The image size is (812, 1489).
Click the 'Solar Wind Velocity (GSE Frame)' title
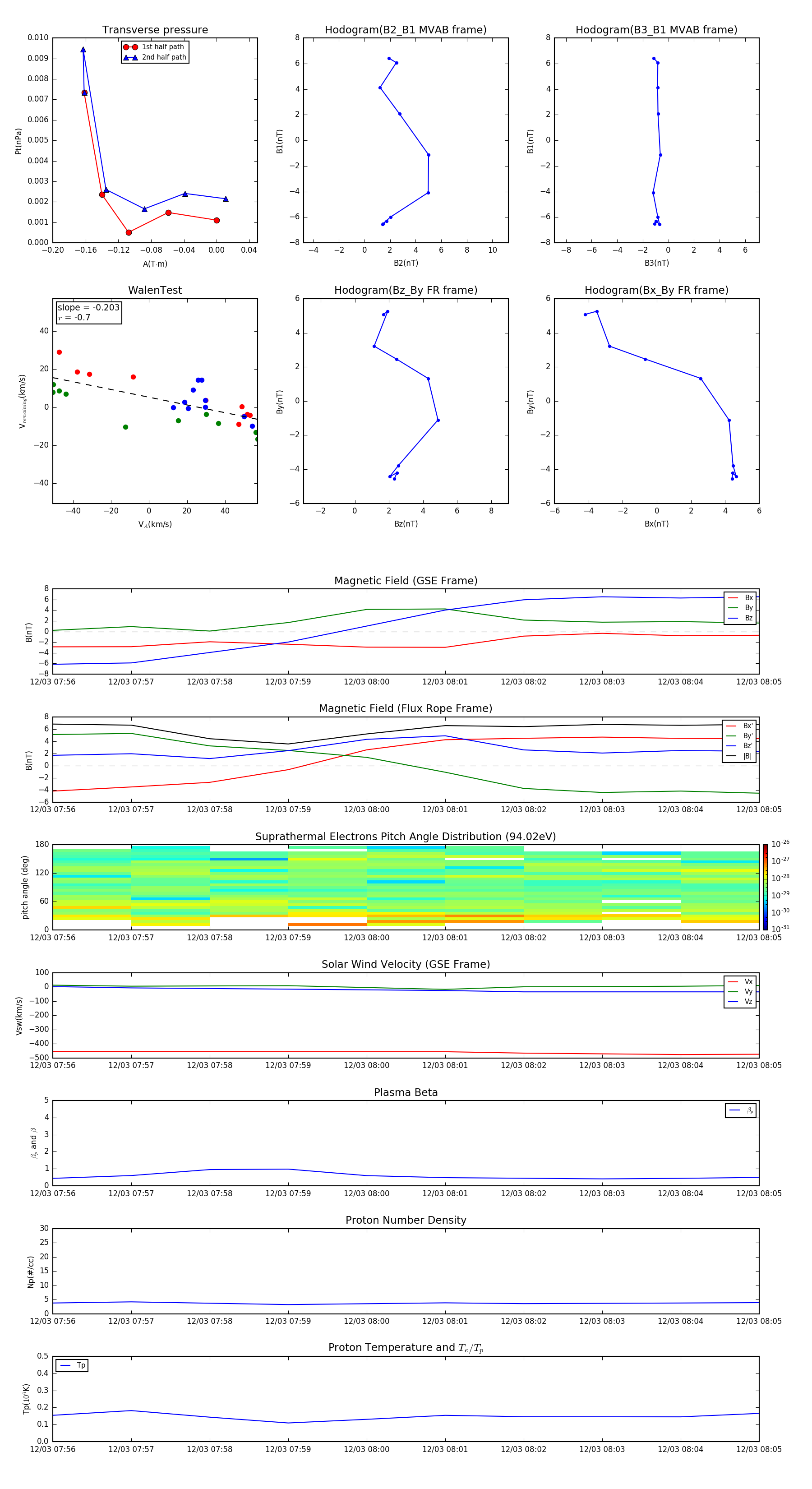(406, 964)
